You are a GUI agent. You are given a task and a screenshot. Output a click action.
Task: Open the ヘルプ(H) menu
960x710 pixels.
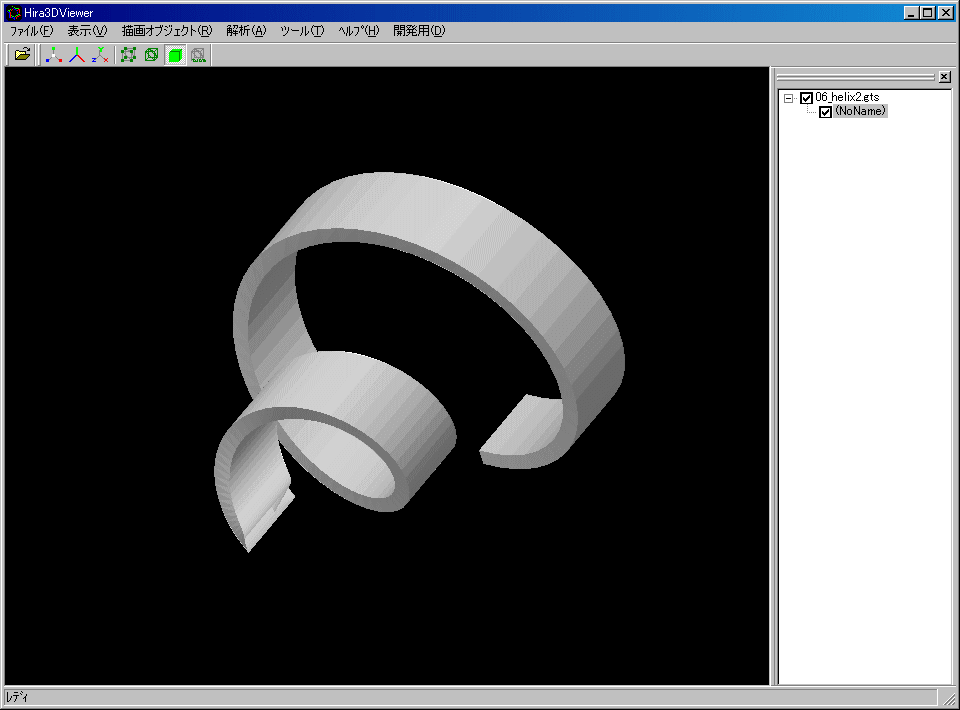click(x=358, y=31)
